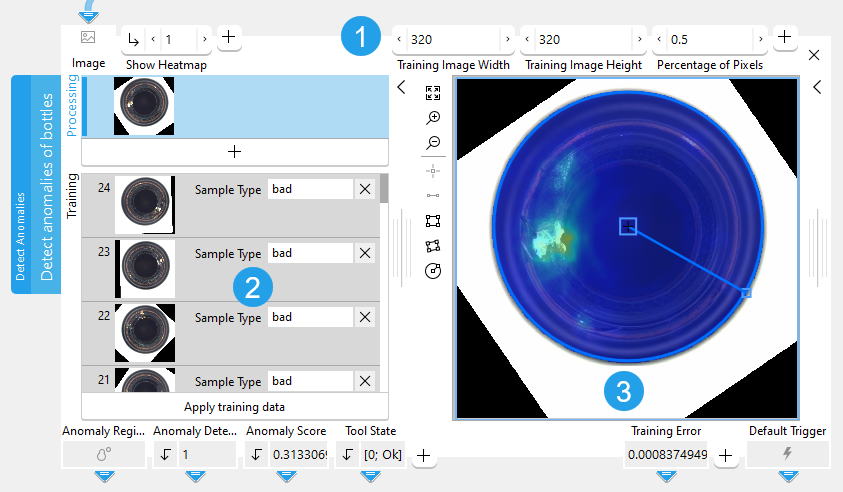The image size is (843, 492).
Task: Click the Default Trigger lightning icon
Action: [x=788, y=455]
